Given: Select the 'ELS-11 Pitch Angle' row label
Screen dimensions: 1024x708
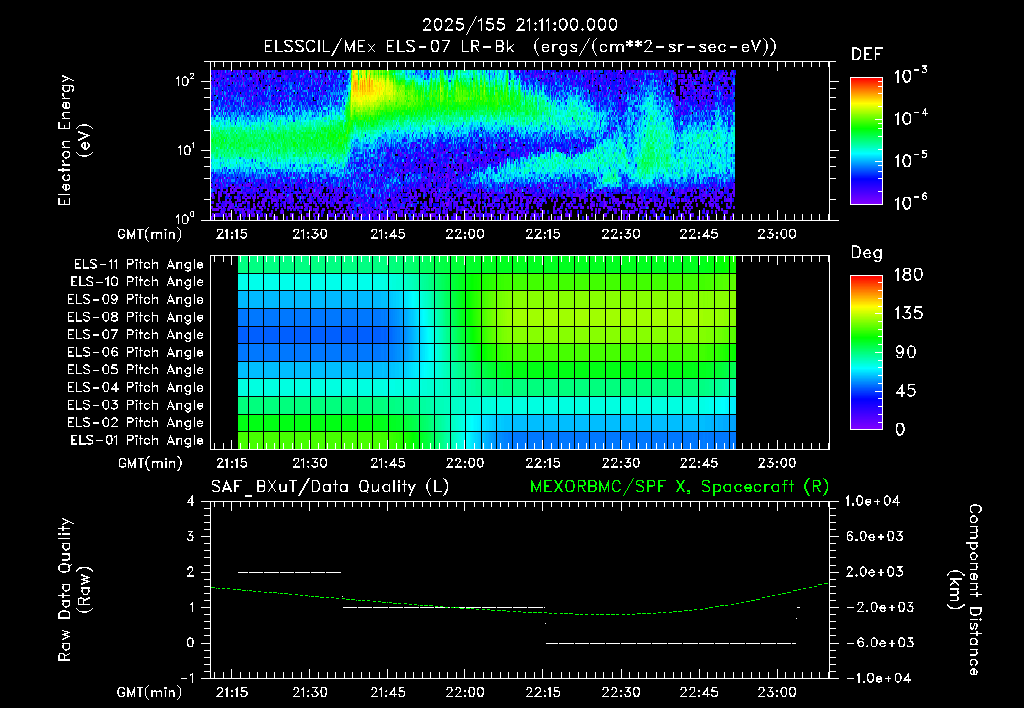Looking at the screenshot, I should pos(138,265).
